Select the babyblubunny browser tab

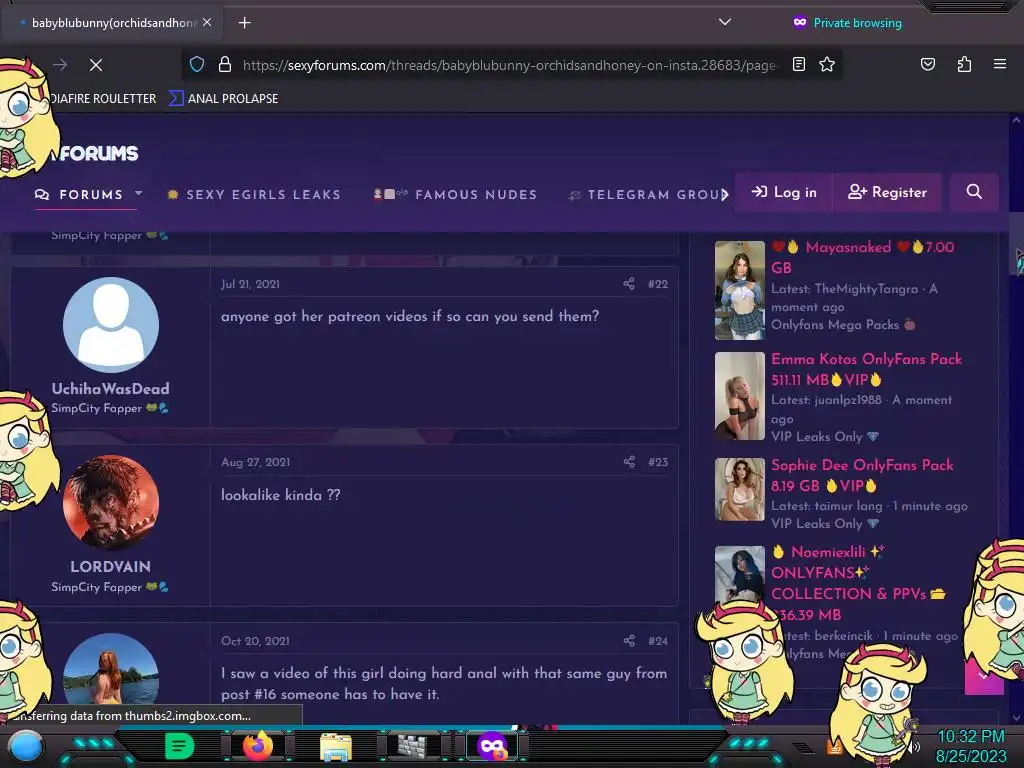(x=111, y=23)
